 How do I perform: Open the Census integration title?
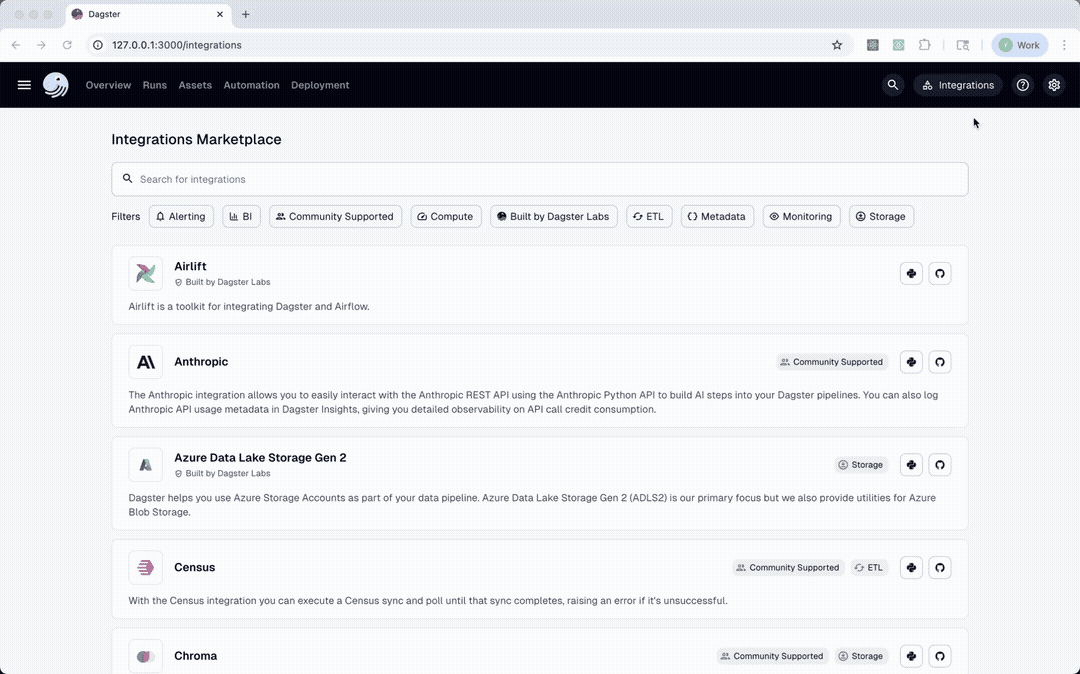tap(194, 567)
